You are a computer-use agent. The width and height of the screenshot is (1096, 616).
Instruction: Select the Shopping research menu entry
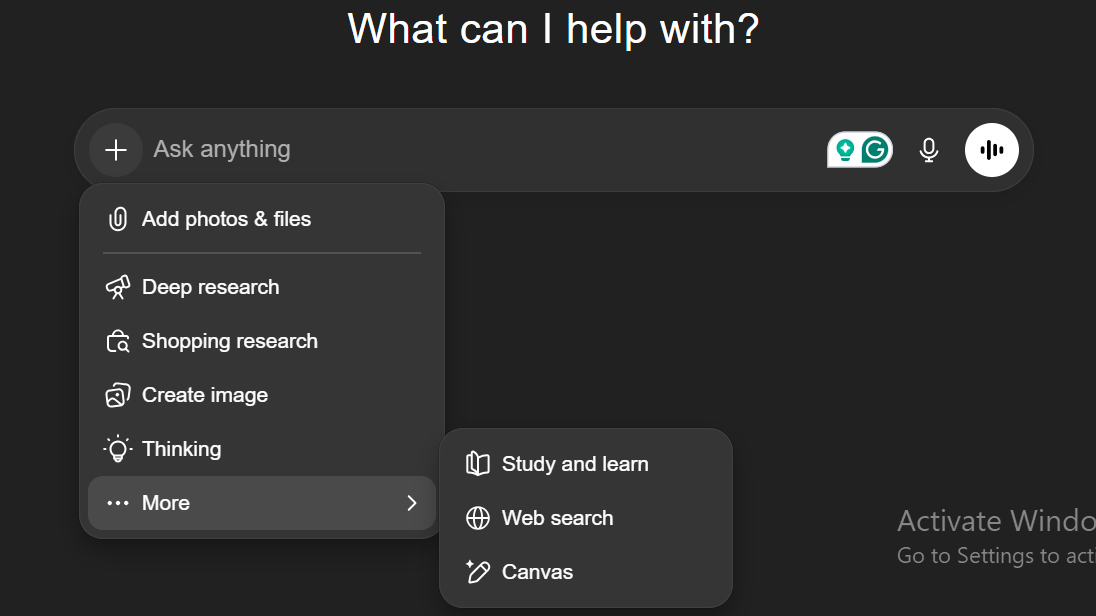[x=229, y=341]
